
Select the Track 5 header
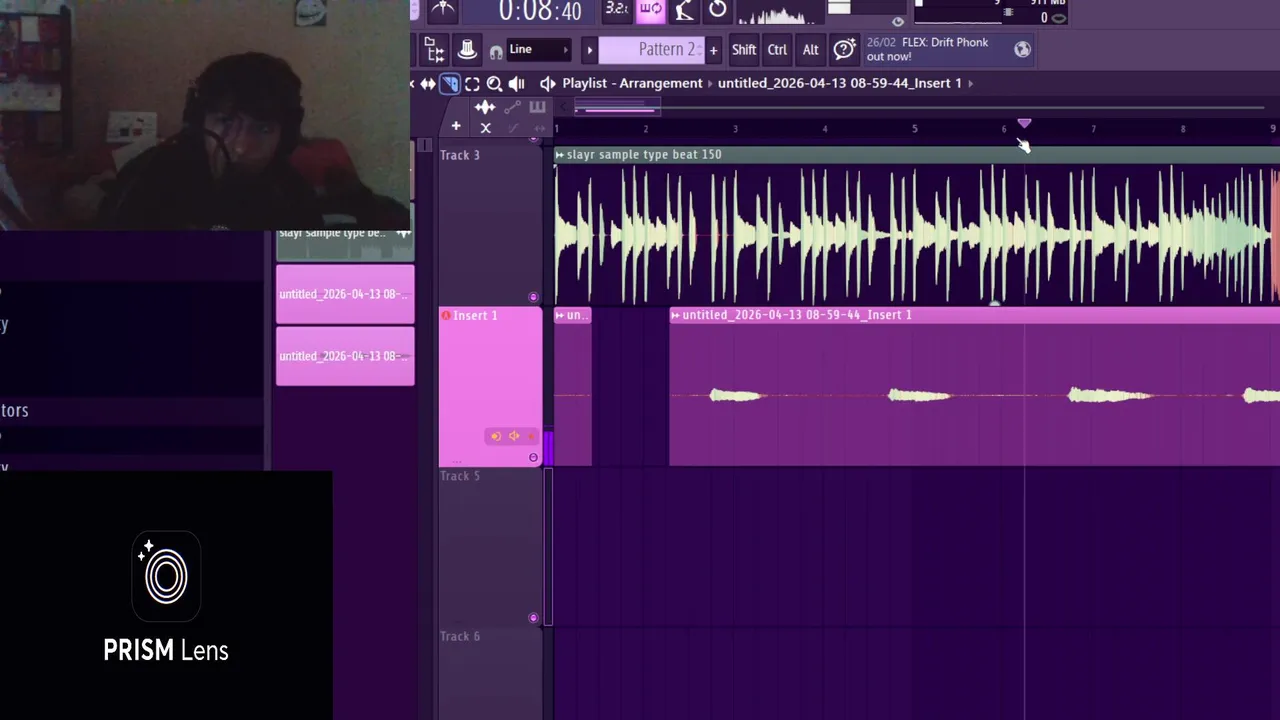(490, 547)
